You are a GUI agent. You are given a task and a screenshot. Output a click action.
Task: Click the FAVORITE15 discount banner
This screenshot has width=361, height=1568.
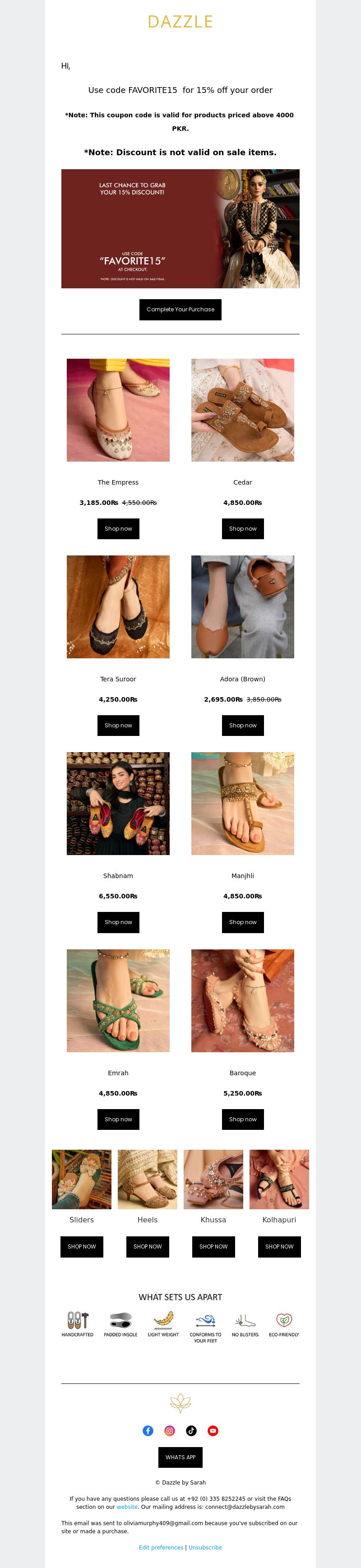click(x=180, y=228)
